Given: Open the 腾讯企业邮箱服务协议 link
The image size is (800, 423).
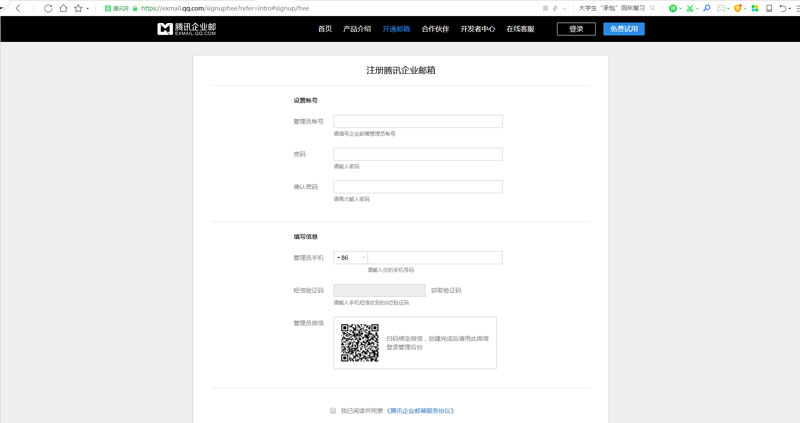Looking at the screenshot, I should tap(420, 411).
